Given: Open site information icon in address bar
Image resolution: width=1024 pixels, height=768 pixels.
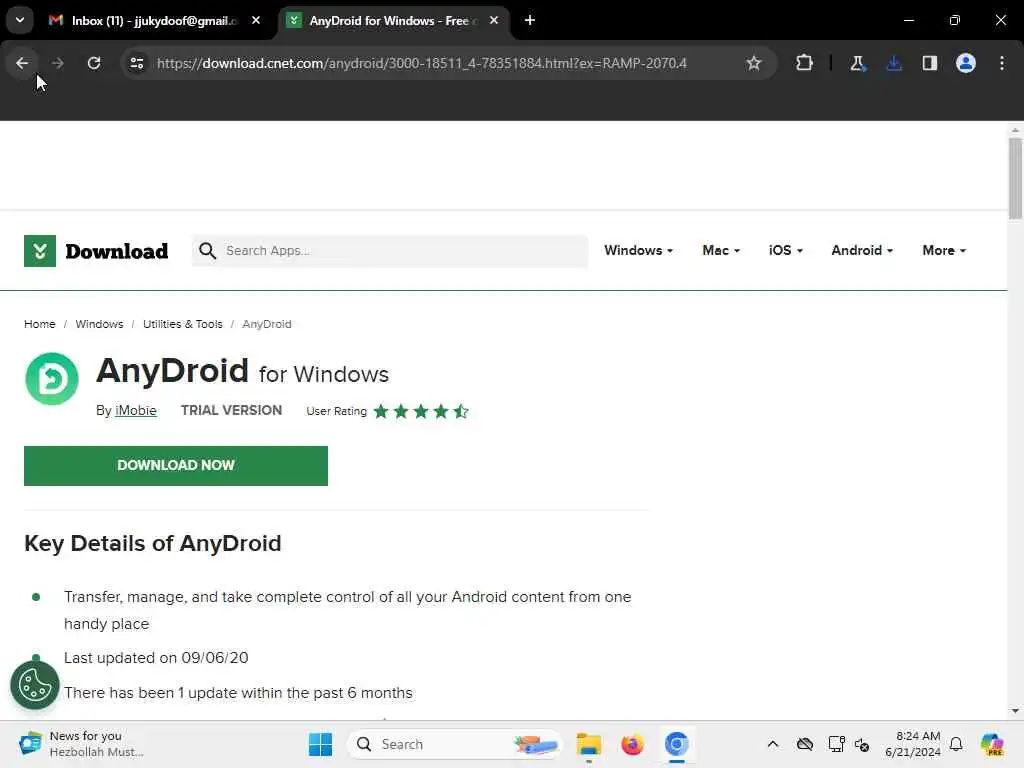Looking at the screenshot, I should tap(136, 63).
